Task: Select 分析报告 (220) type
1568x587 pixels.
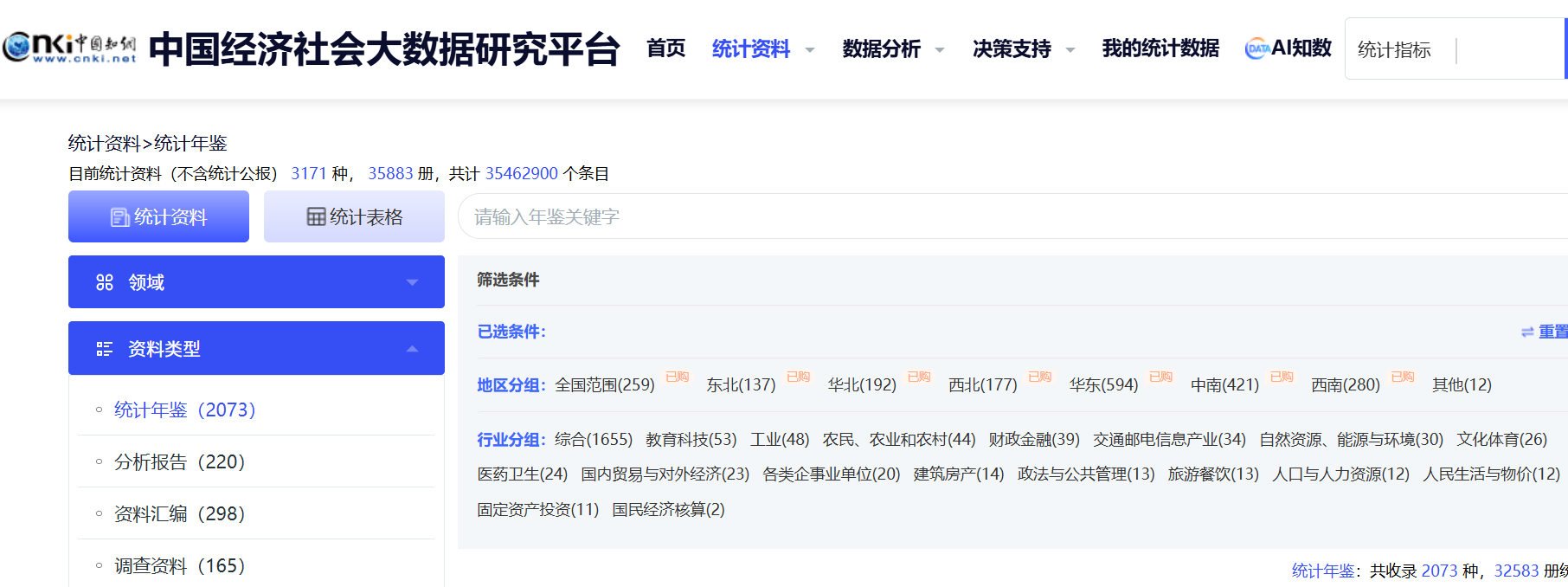Action: pyautogui.click(x=179, y=461)
